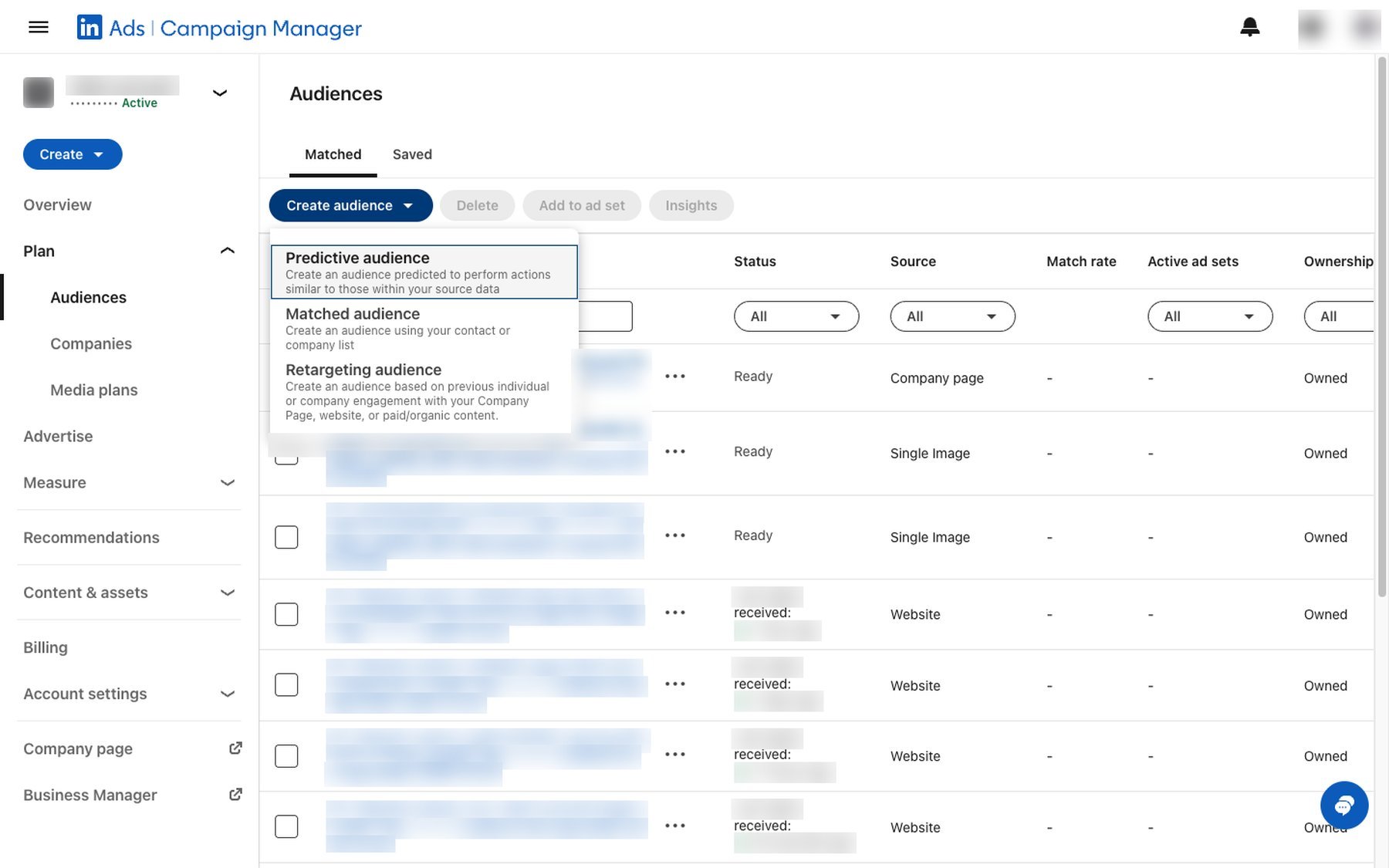This screenshot has height=868, width=1389.
Task: Open Billing in sidebar
Action: click(46, 647)
